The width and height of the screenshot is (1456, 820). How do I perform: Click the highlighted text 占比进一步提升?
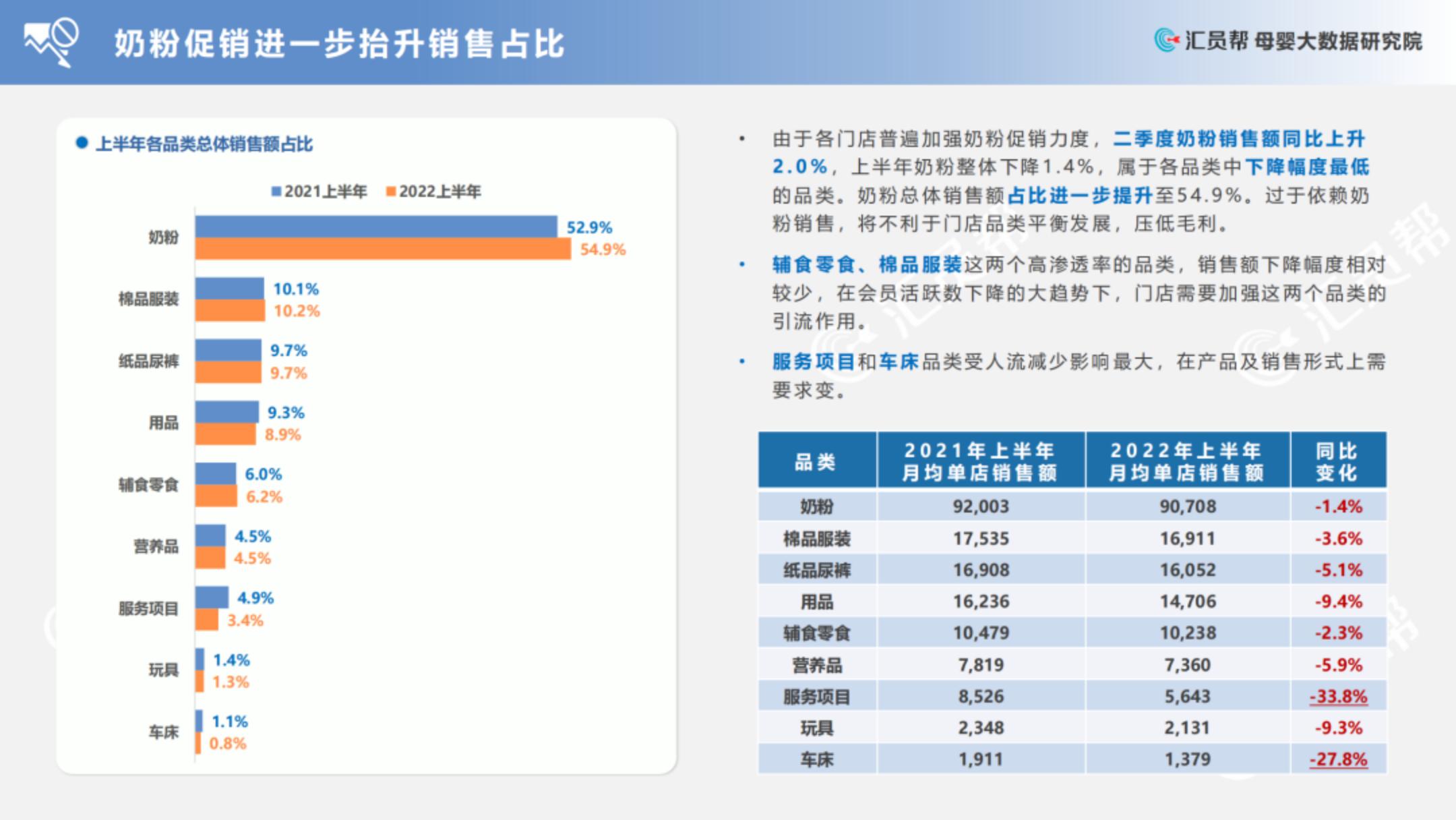1080,196
